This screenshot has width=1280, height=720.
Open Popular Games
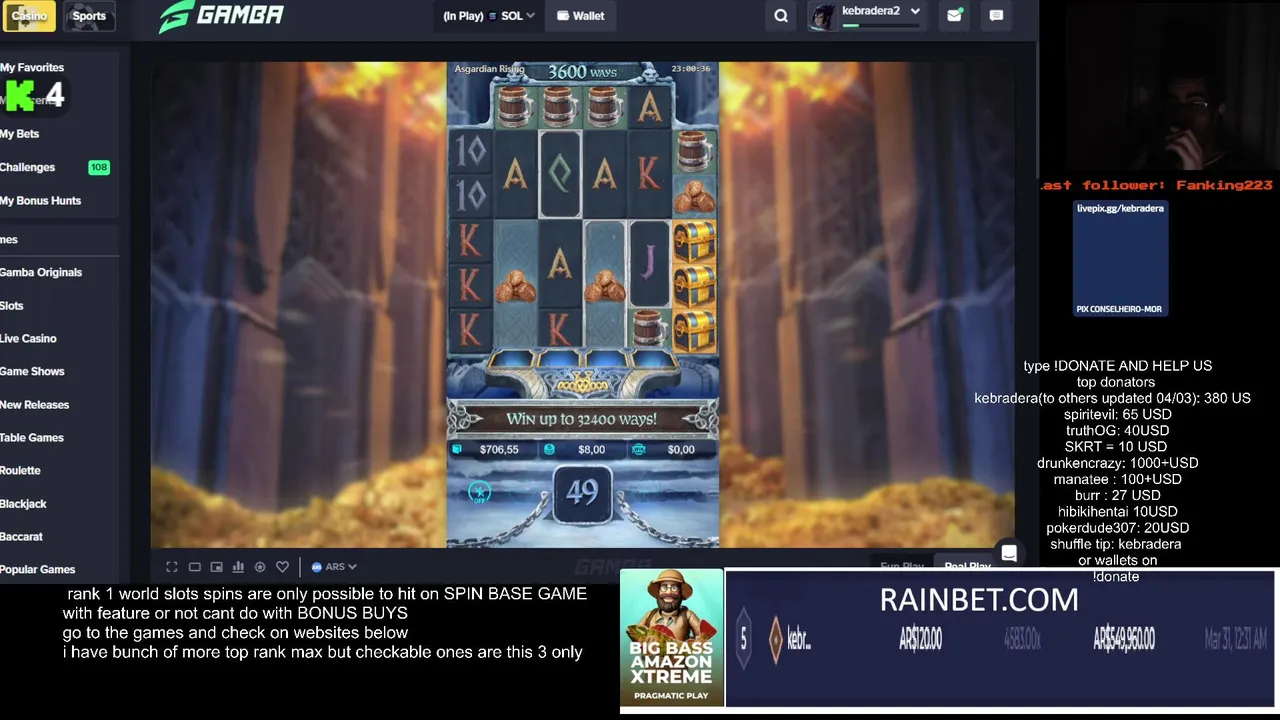(x=38, y=570)
